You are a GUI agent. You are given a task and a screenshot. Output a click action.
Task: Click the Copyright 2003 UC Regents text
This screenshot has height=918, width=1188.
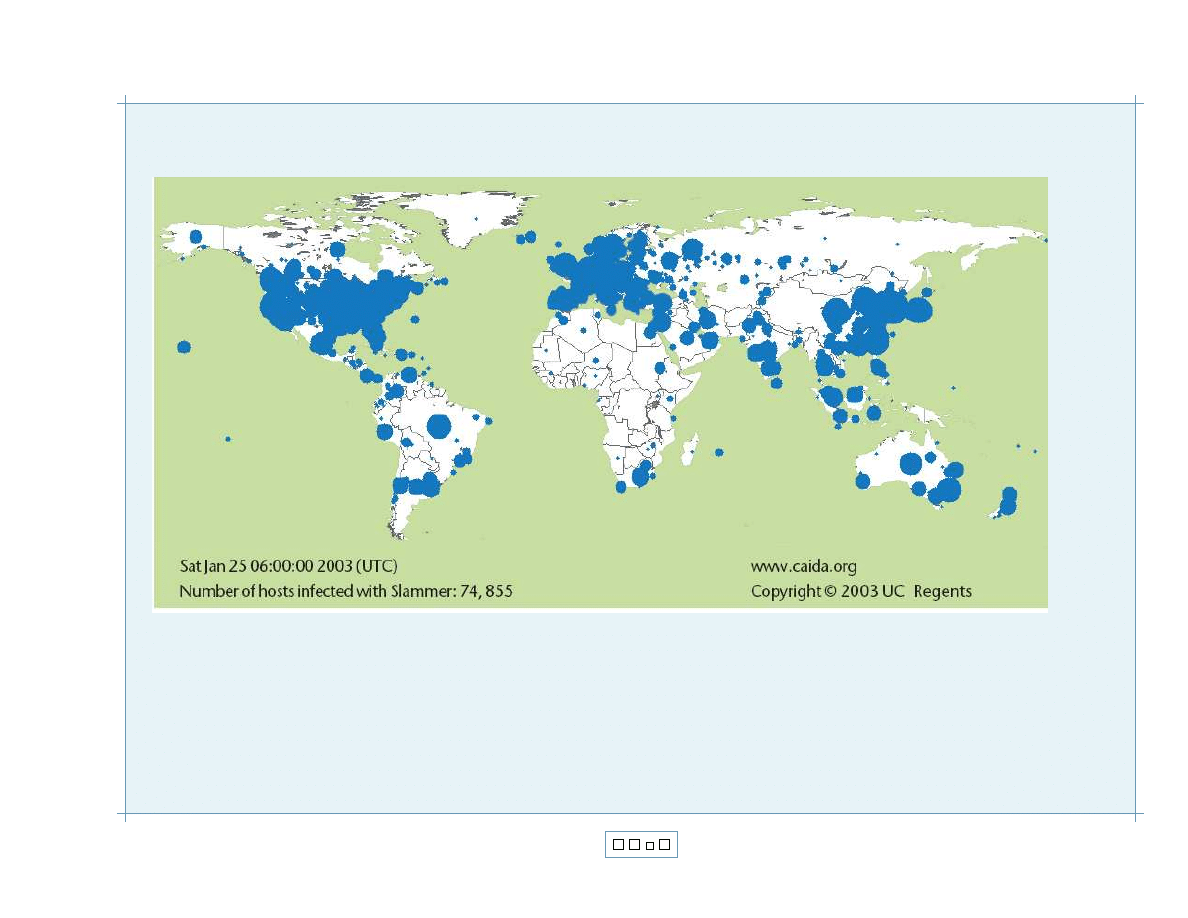pyautogui.click(x=861, y=591)
